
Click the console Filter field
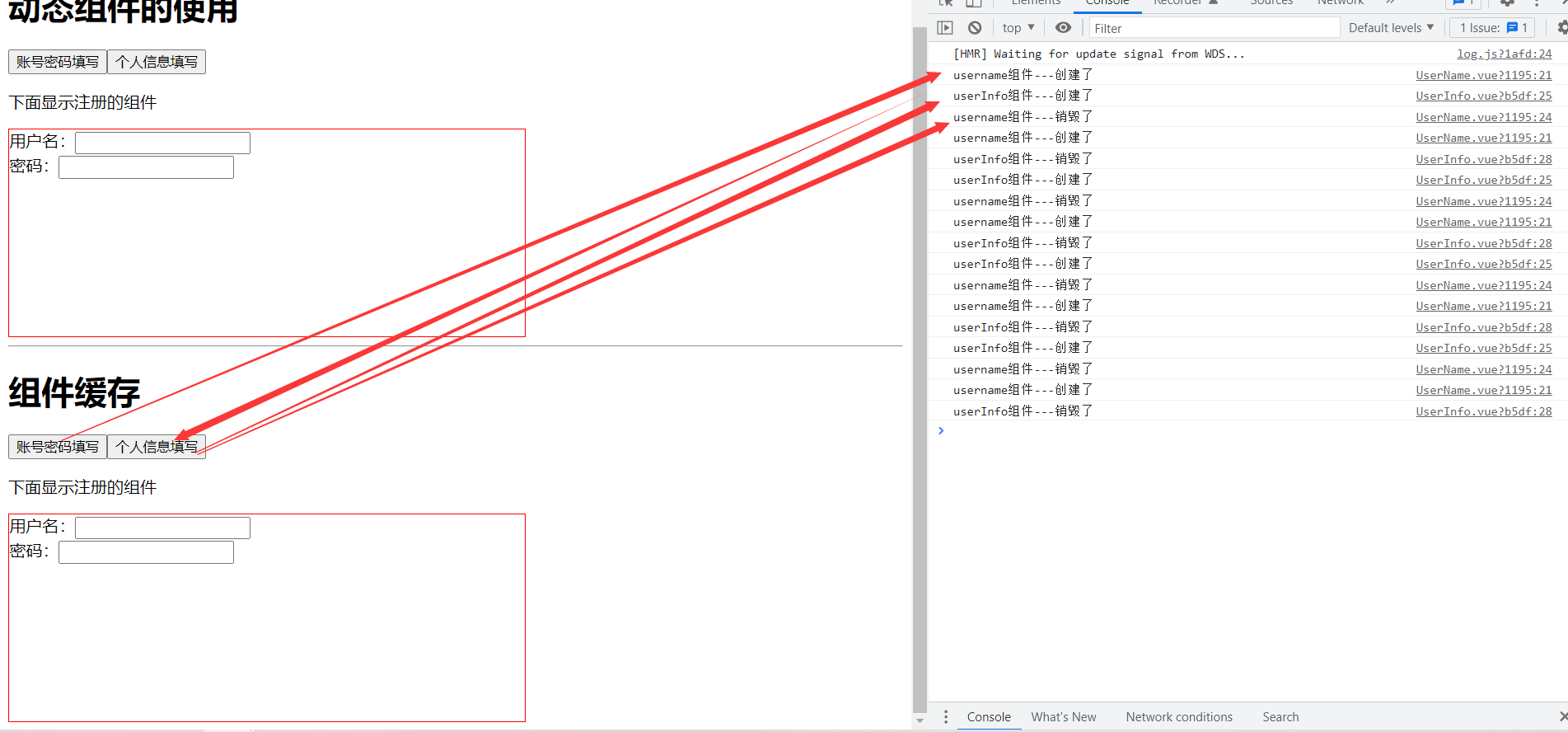click(1214, 28)
